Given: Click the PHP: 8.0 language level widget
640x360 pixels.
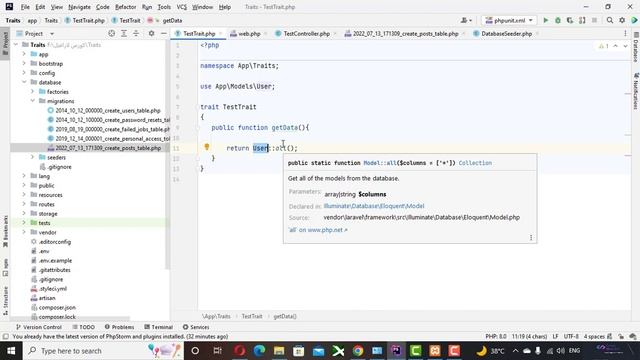Looking at the screenshot, I should coord(496,336).
